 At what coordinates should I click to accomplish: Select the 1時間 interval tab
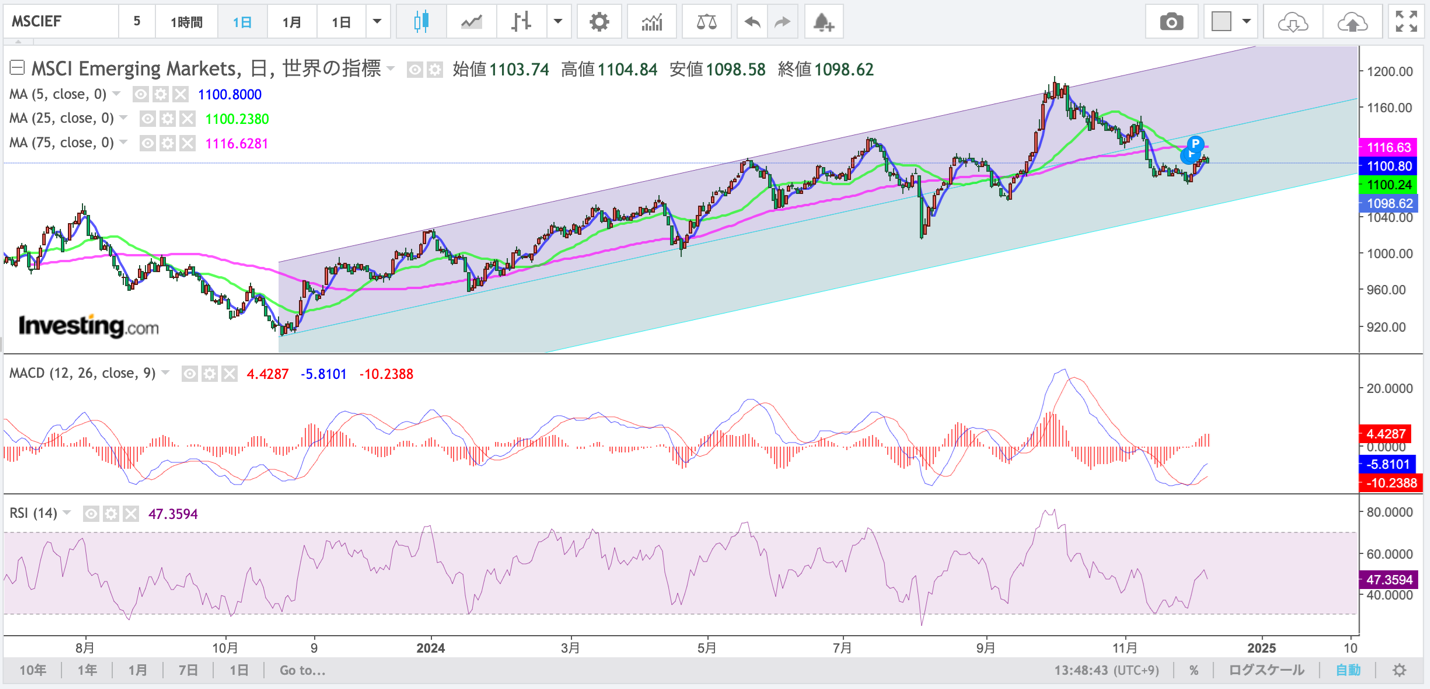pos(186,22)
